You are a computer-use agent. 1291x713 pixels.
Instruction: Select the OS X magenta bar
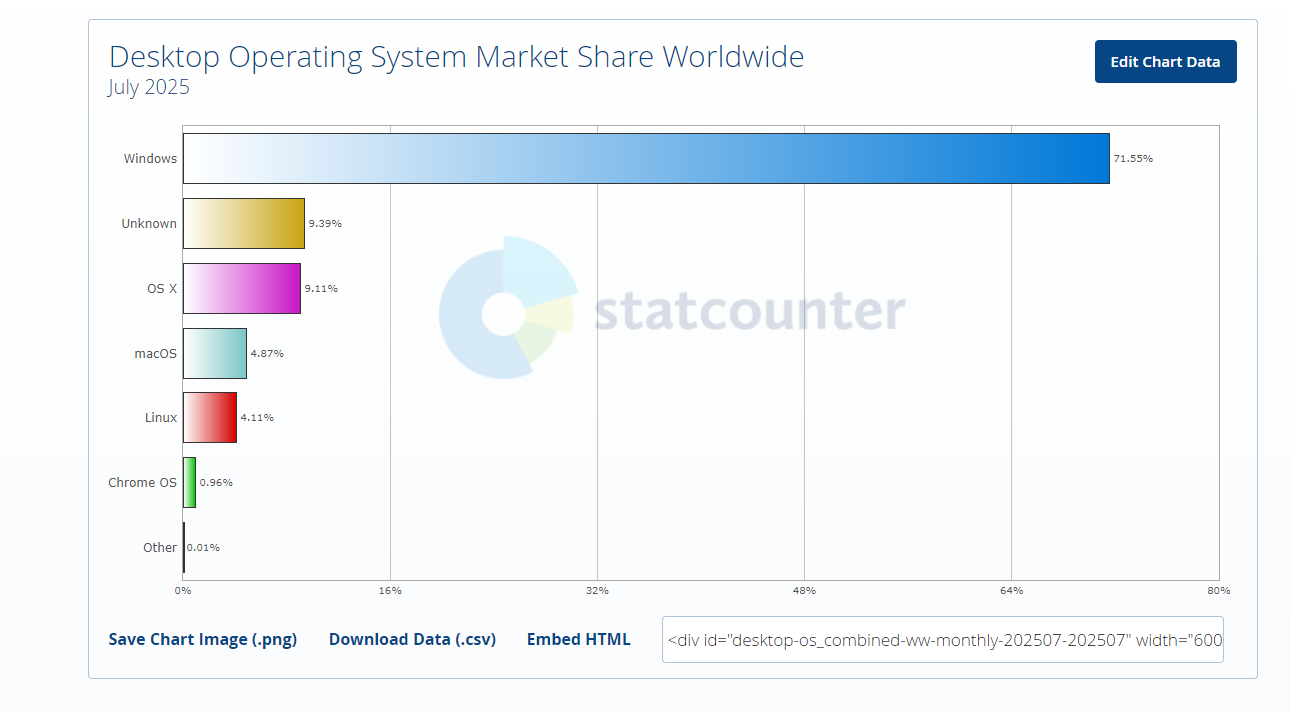coord(242,289)
